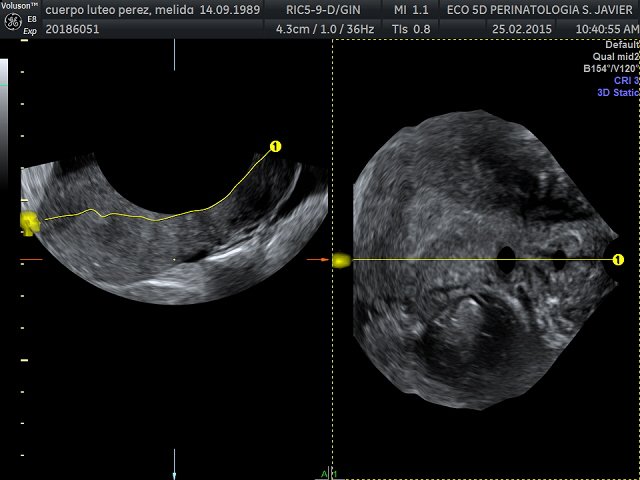Screen dimensions: 640x480
Task: Click the right rendered OmniView image
Action: coord(485,260)
